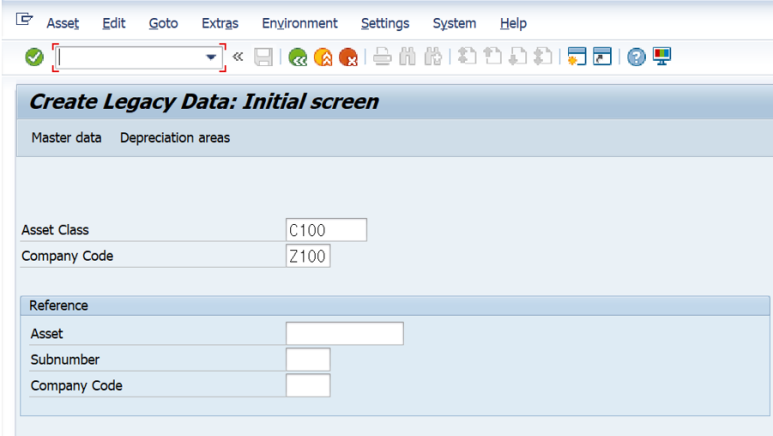This screenshot has height=436, width=773.
Task: Click the Company Code field with Z100
Action: [308, 256]
